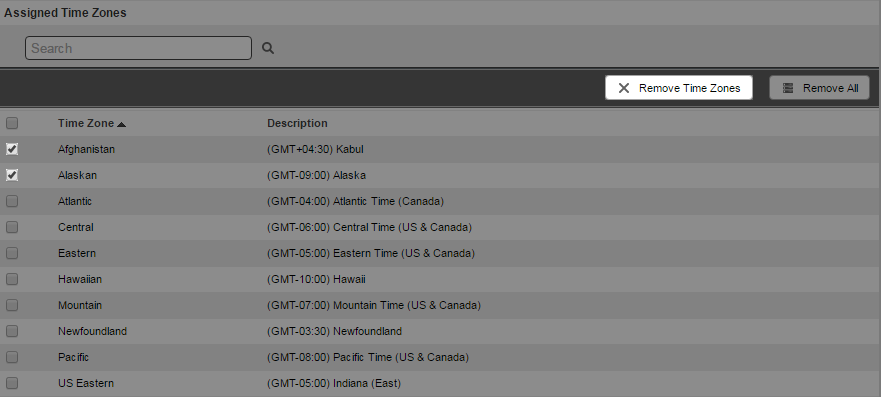Tick the Eastern time zone checkbox
Screen dimensions: 881x397
coord(12,253)
